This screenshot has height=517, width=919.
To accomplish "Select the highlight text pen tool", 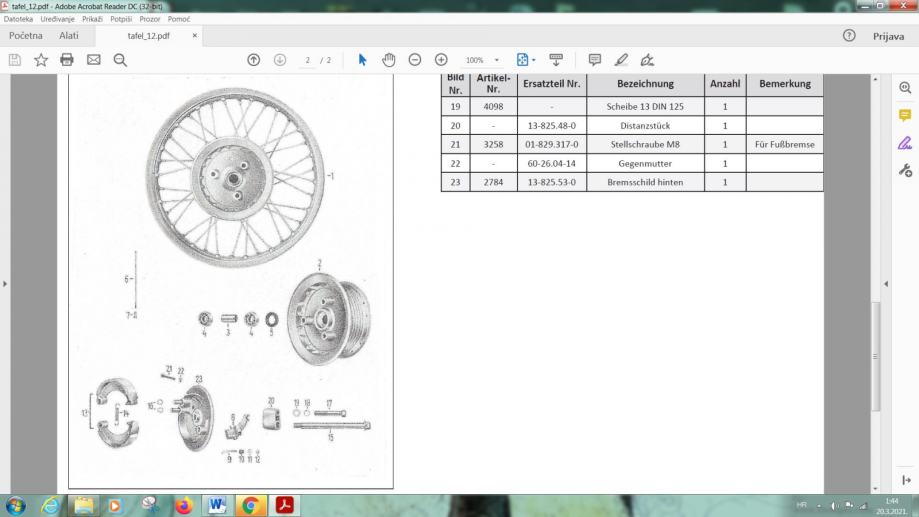I will (621, 60).
